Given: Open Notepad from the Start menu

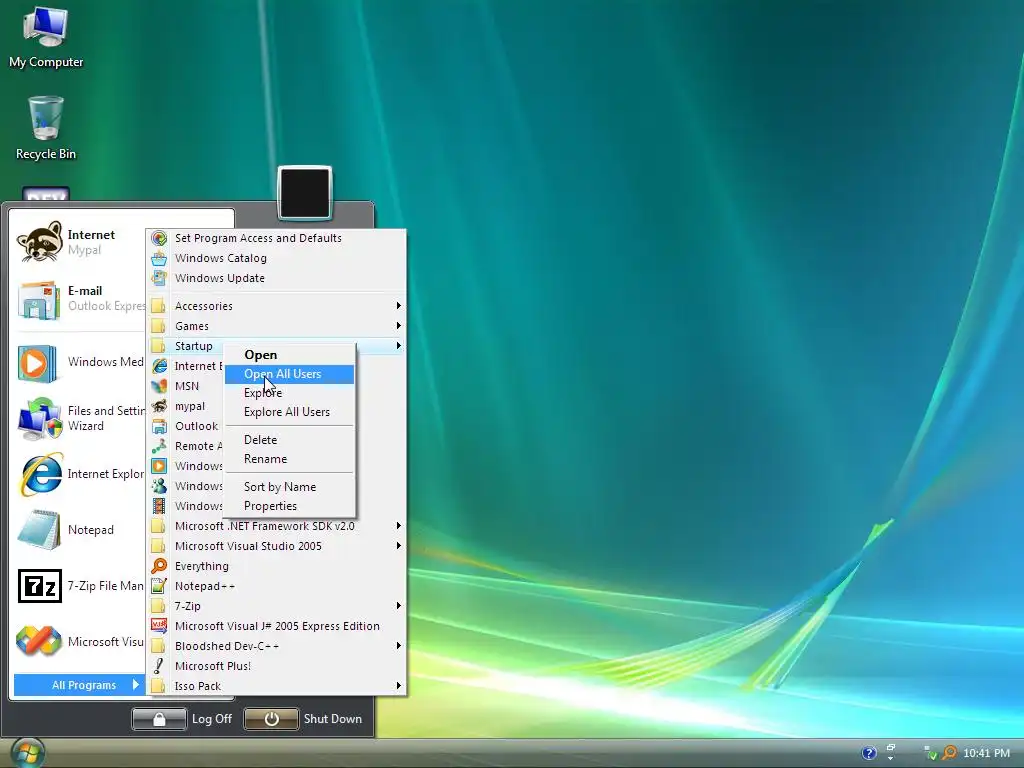Looking at the screenshot, I should pos(39,530).
